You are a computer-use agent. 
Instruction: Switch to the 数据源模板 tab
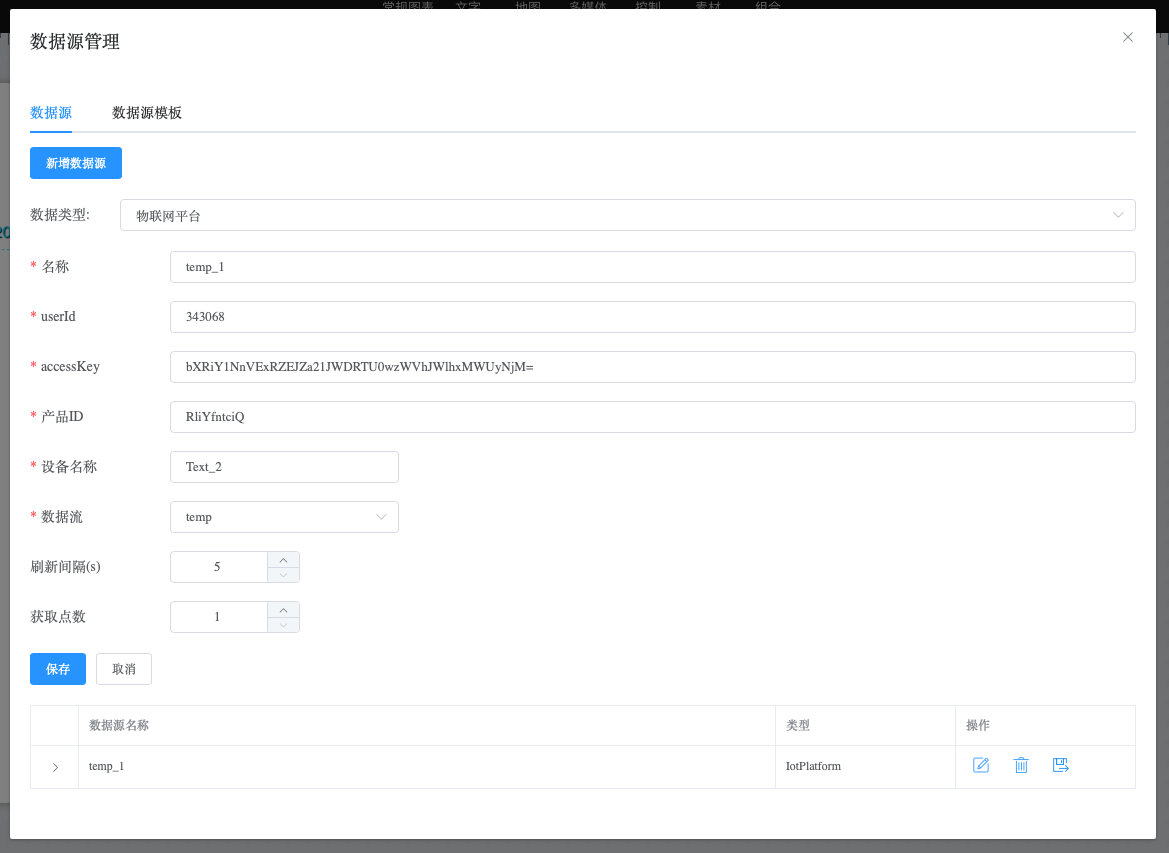(147, 113)
